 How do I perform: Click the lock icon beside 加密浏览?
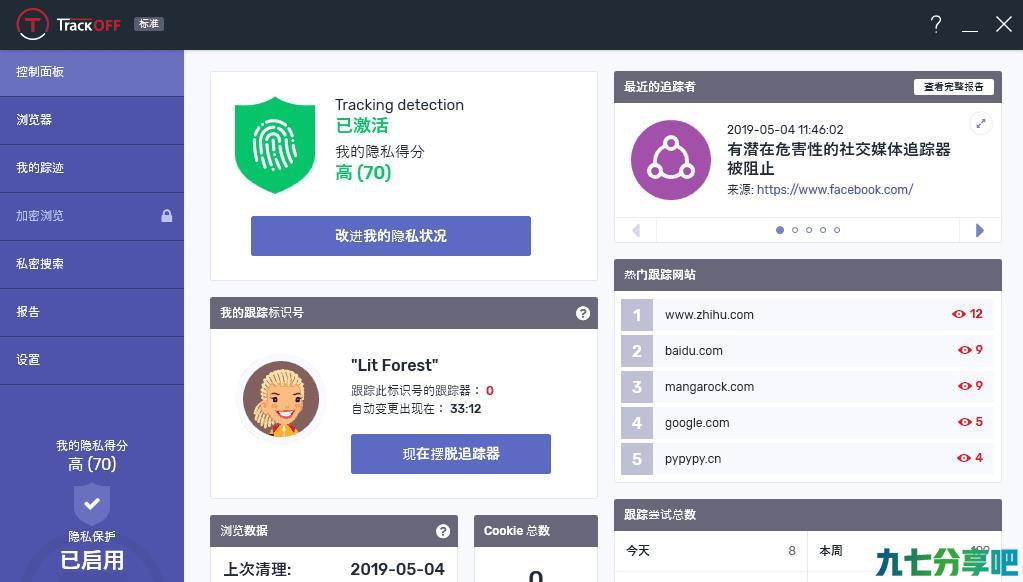click(x=167, y=215)
